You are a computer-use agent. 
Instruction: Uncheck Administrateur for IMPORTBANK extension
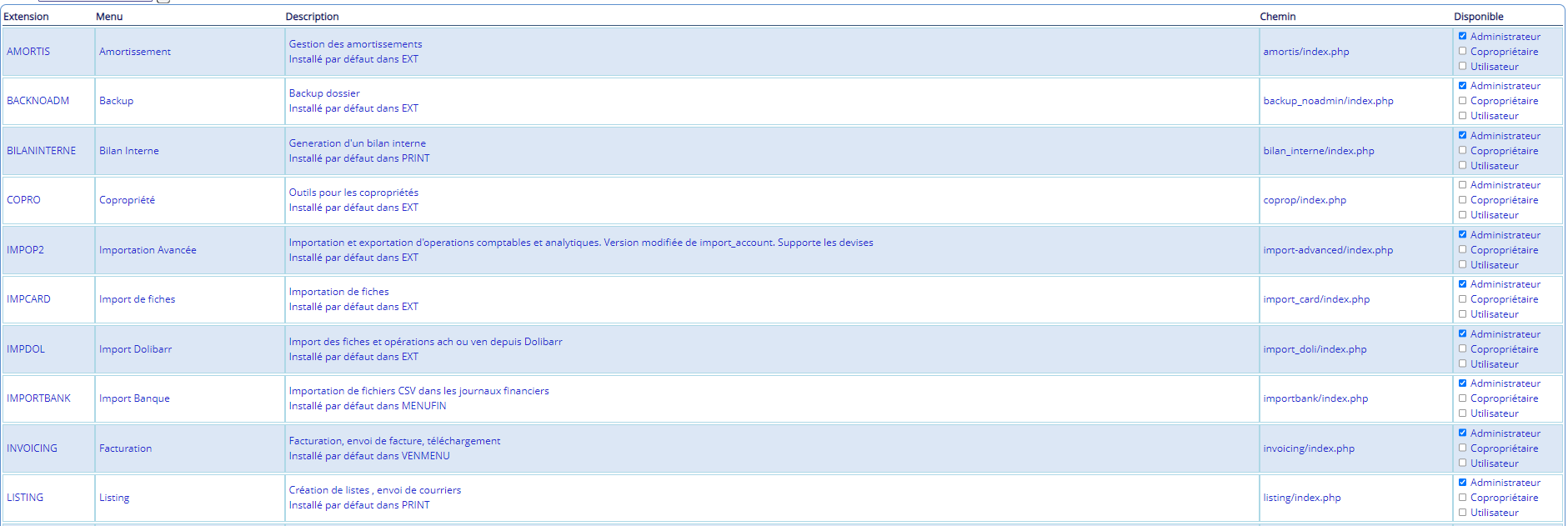coord(1462,383)
